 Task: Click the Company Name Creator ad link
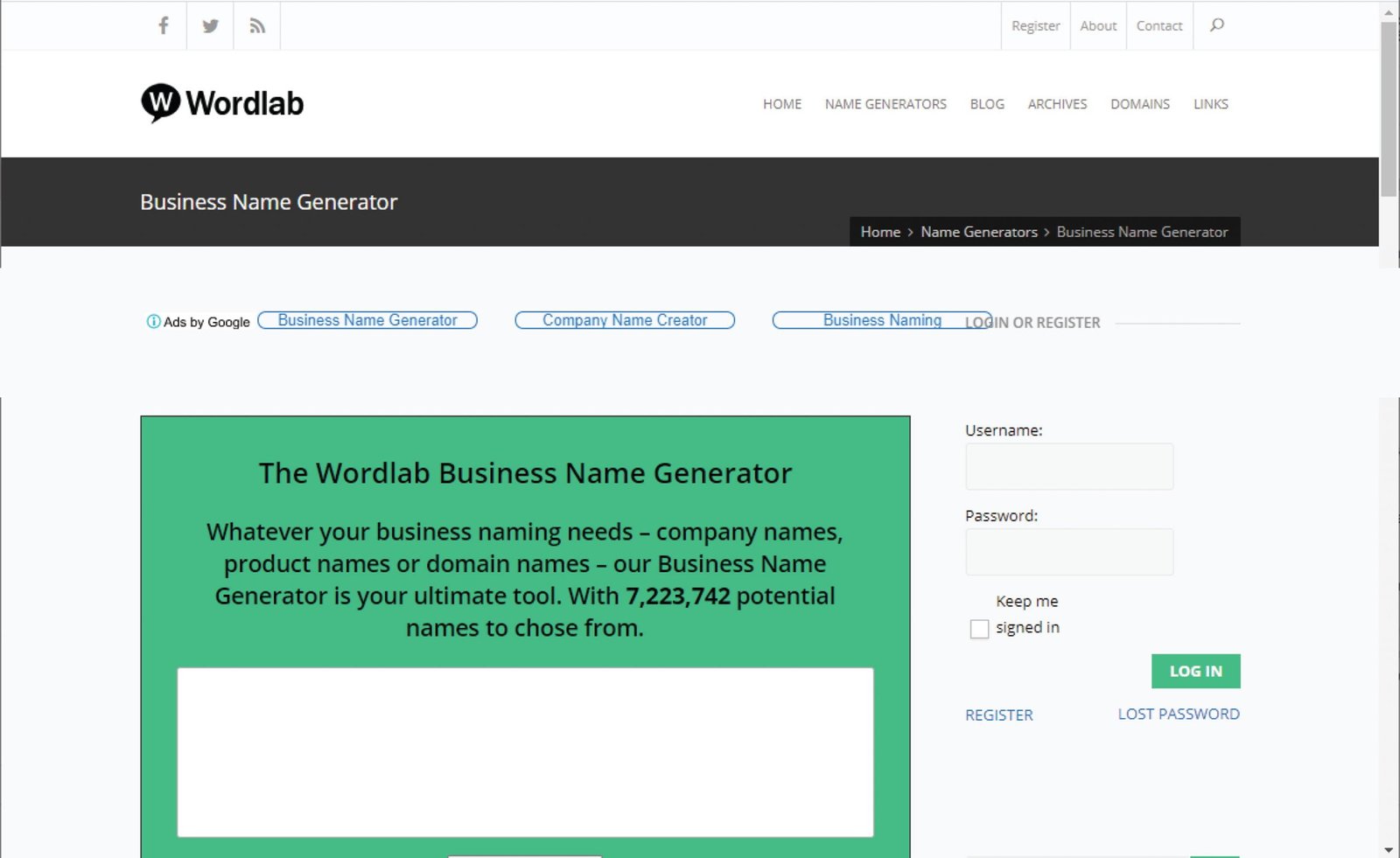[x=625, y=320]
